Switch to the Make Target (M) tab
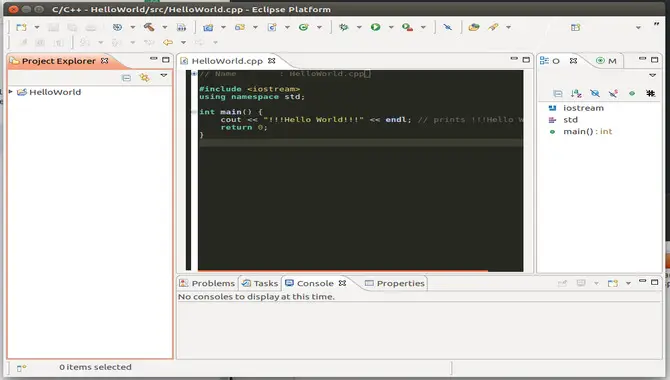The image size is (670, 380). coord(607,61)
